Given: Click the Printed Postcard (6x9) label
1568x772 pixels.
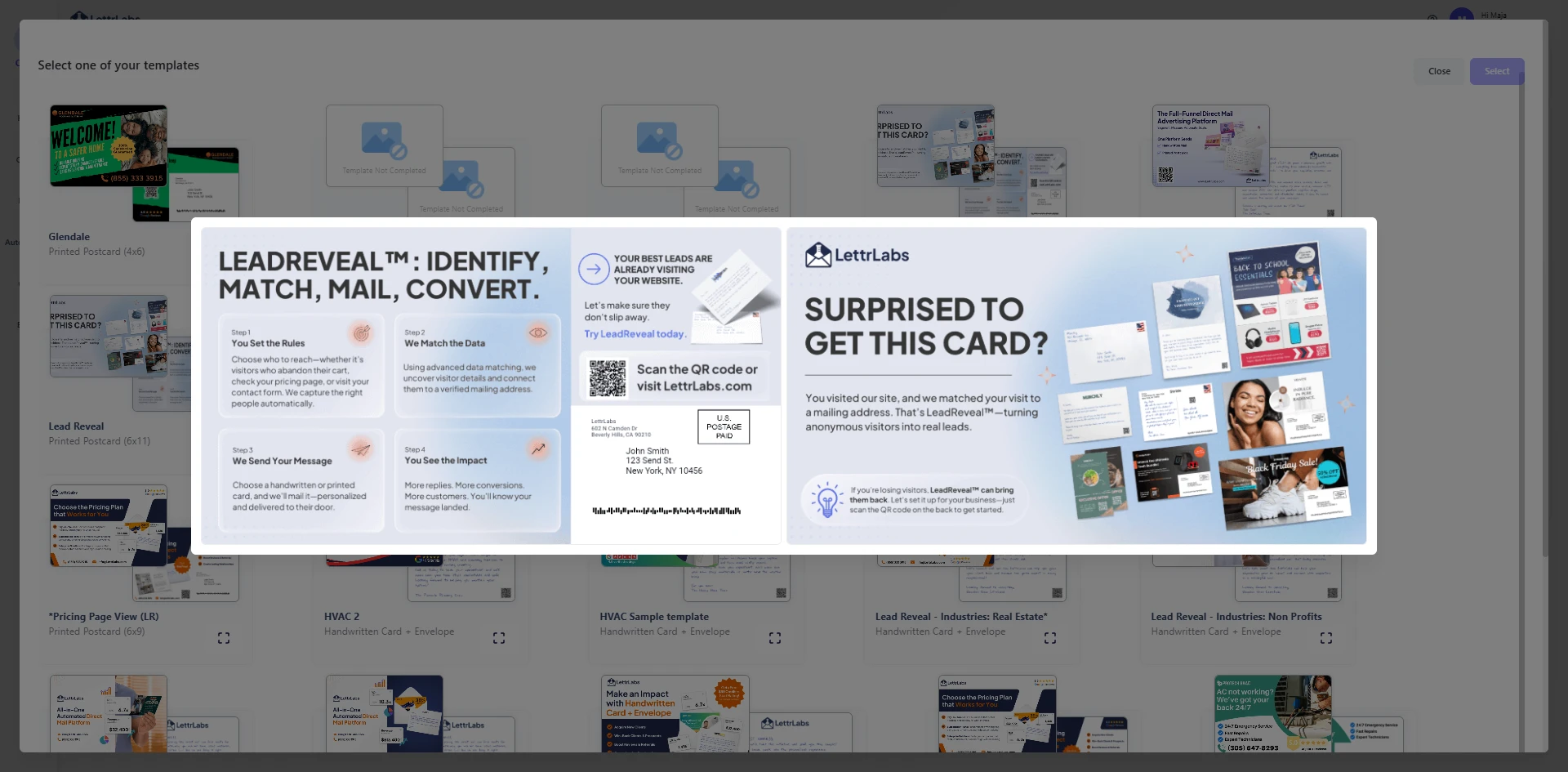Looking at the screenshot, I should [96, 631].
